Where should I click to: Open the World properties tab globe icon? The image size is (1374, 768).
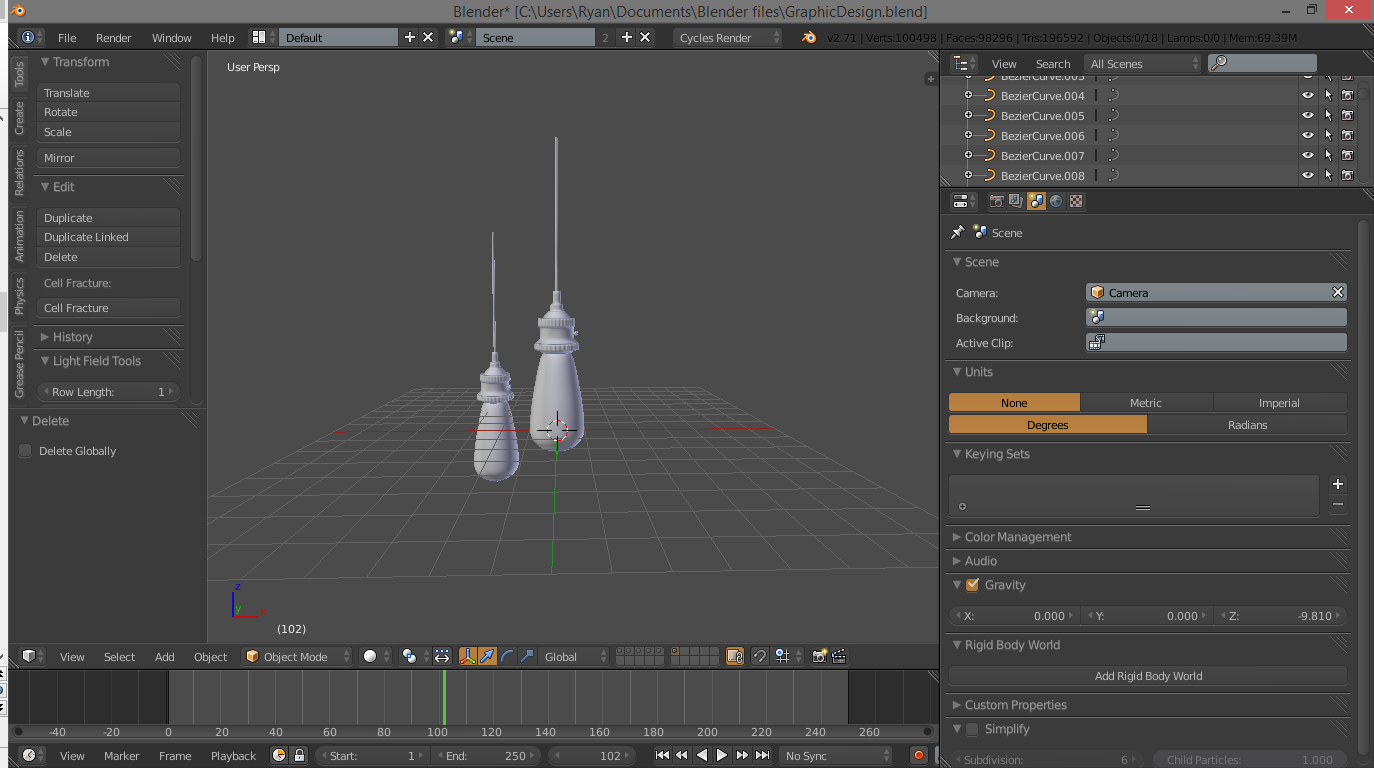pyautogui.click(x=1056, y=201)
